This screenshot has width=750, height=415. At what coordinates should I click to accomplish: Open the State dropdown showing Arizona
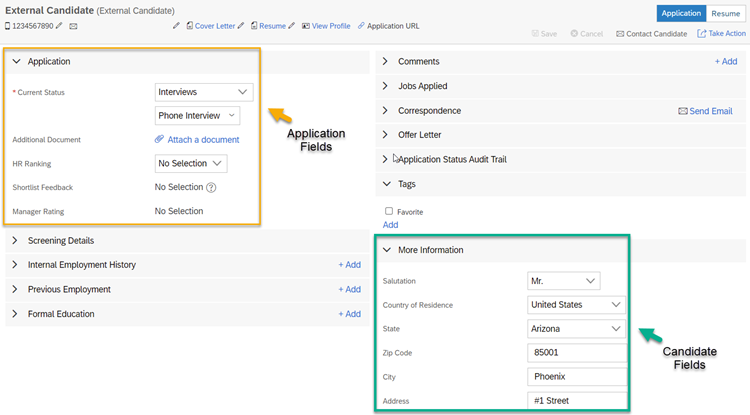tap(576, 329)
